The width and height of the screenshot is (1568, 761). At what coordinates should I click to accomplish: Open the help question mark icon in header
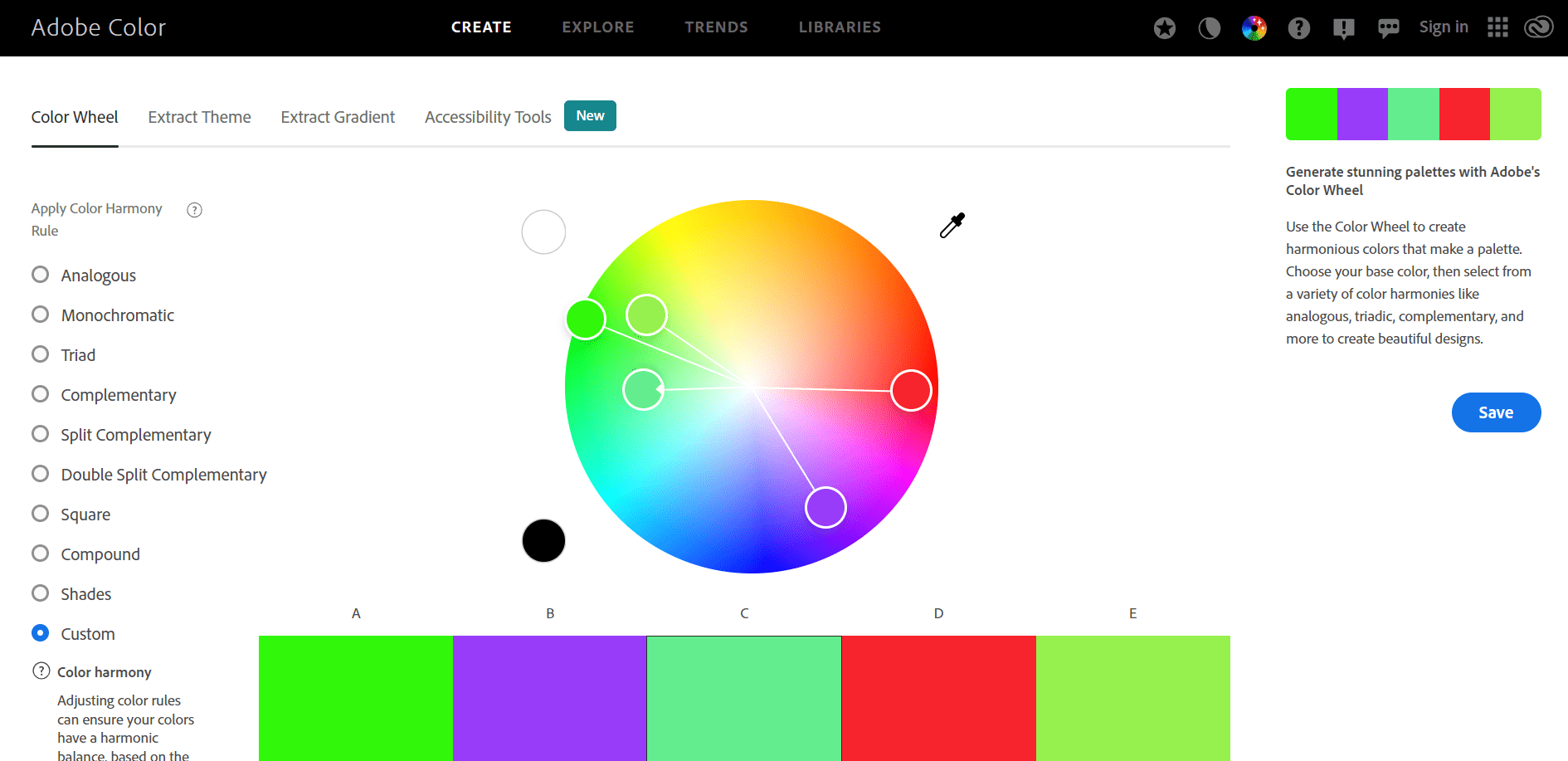pos(1299,28)
